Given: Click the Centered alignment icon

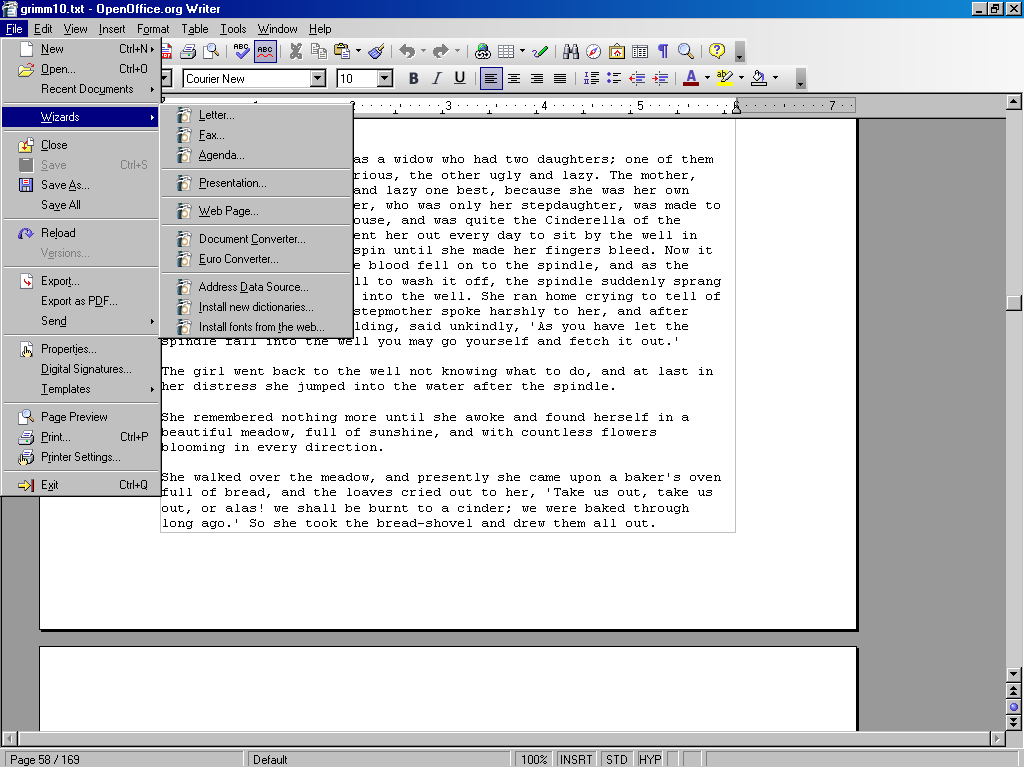Looking at the screenshot, I should (514, 78).
